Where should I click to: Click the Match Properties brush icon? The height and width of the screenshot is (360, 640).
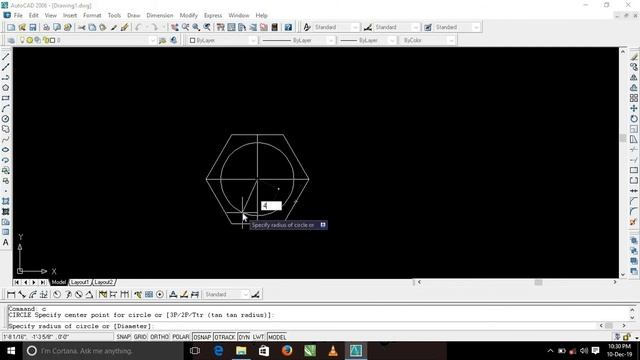124,27
